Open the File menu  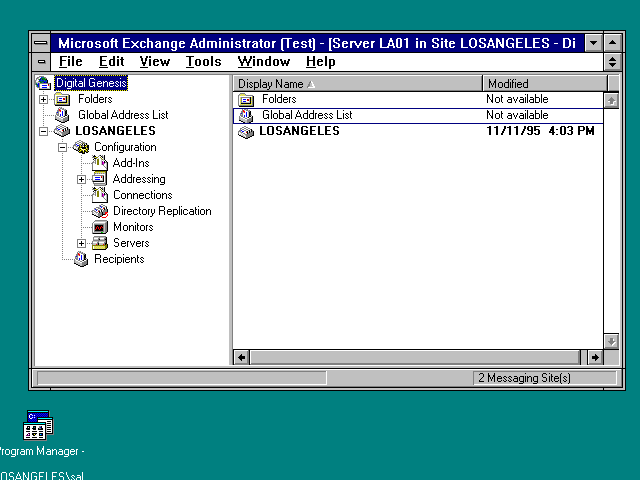[71, 62]
